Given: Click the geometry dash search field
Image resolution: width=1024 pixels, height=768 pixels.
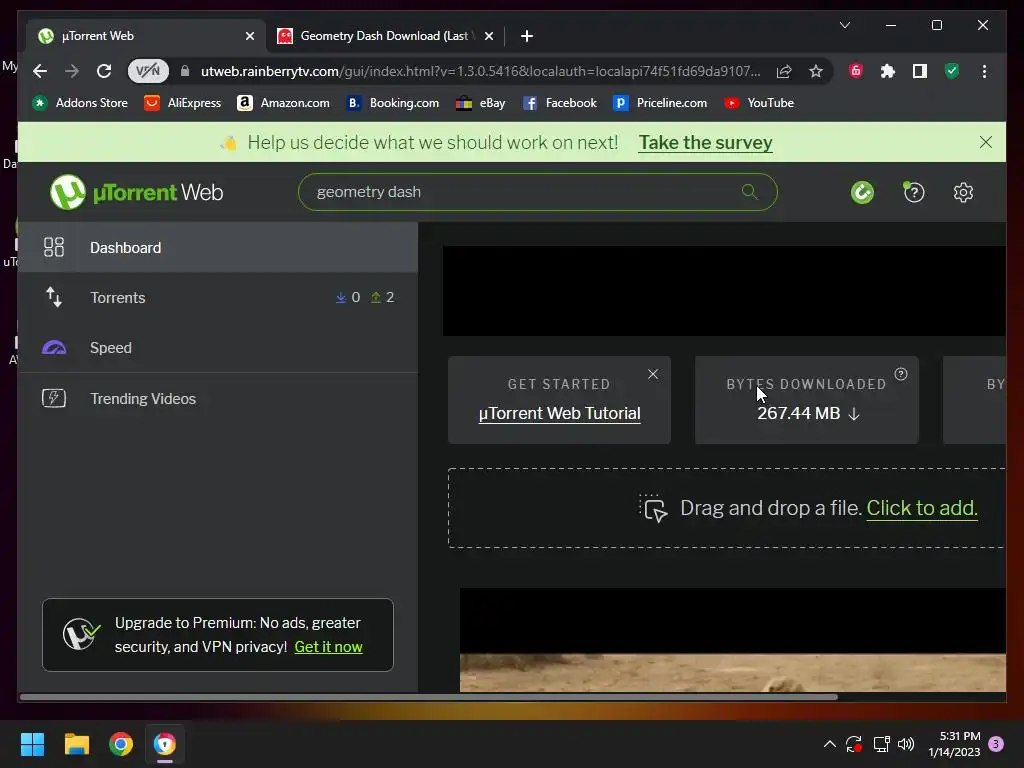Looking at the screenshot, I should coord(537,192).
